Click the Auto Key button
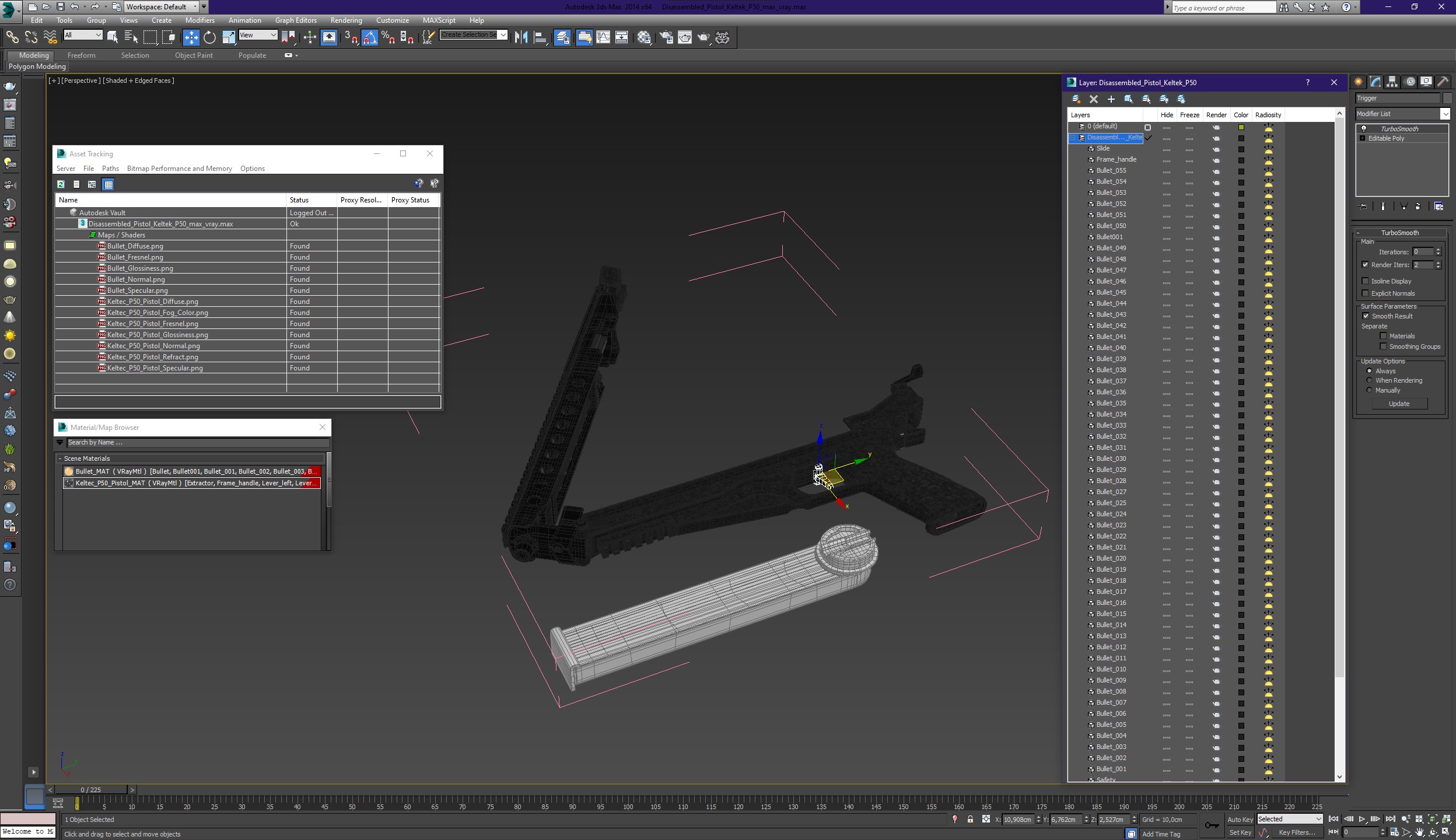The width and height of the screenshot is (1456, 840). [1240, 819]
